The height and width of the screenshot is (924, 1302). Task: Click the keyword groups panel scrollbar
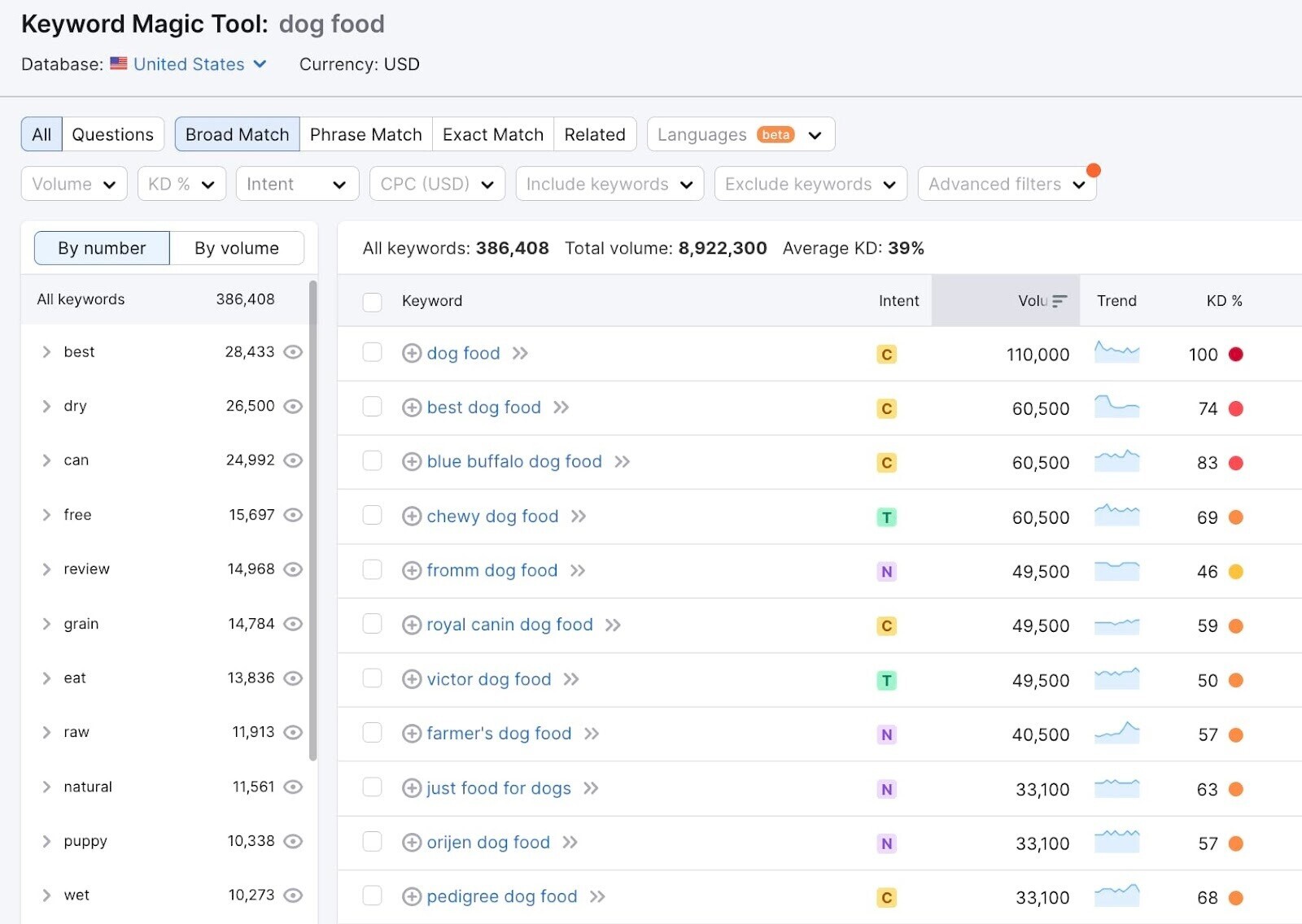312,521
